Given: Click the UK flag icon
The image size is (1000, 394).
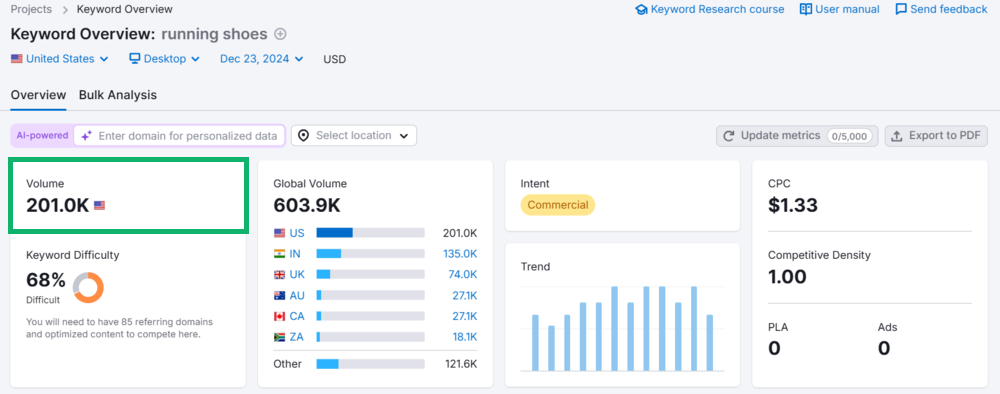Looking at the screenshot, I should click(x=279, y=275).
